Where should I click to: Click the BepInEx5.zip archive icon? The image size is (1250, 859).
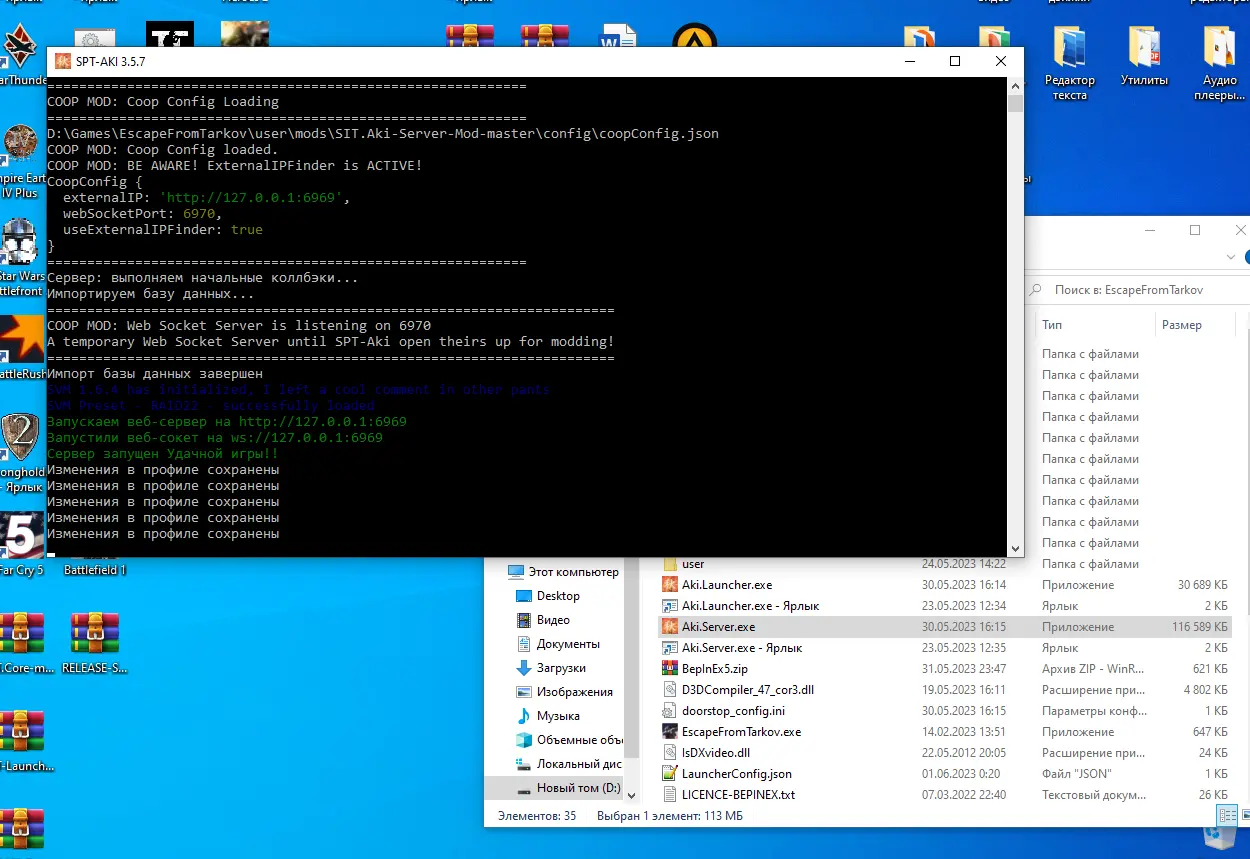coord(670,669)
